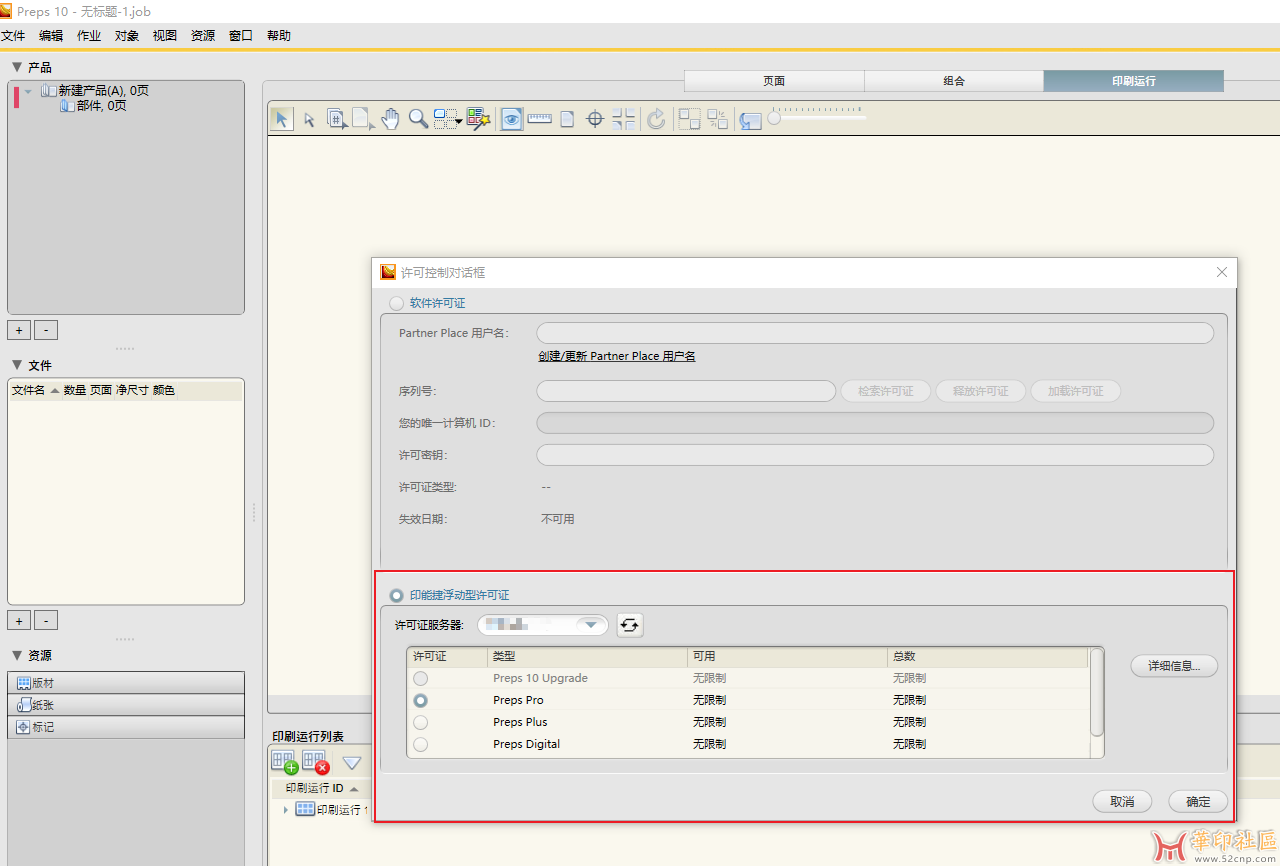The image size is (1280, 866).
Task: Open the 文件 menu
Action: pos(13,35)
